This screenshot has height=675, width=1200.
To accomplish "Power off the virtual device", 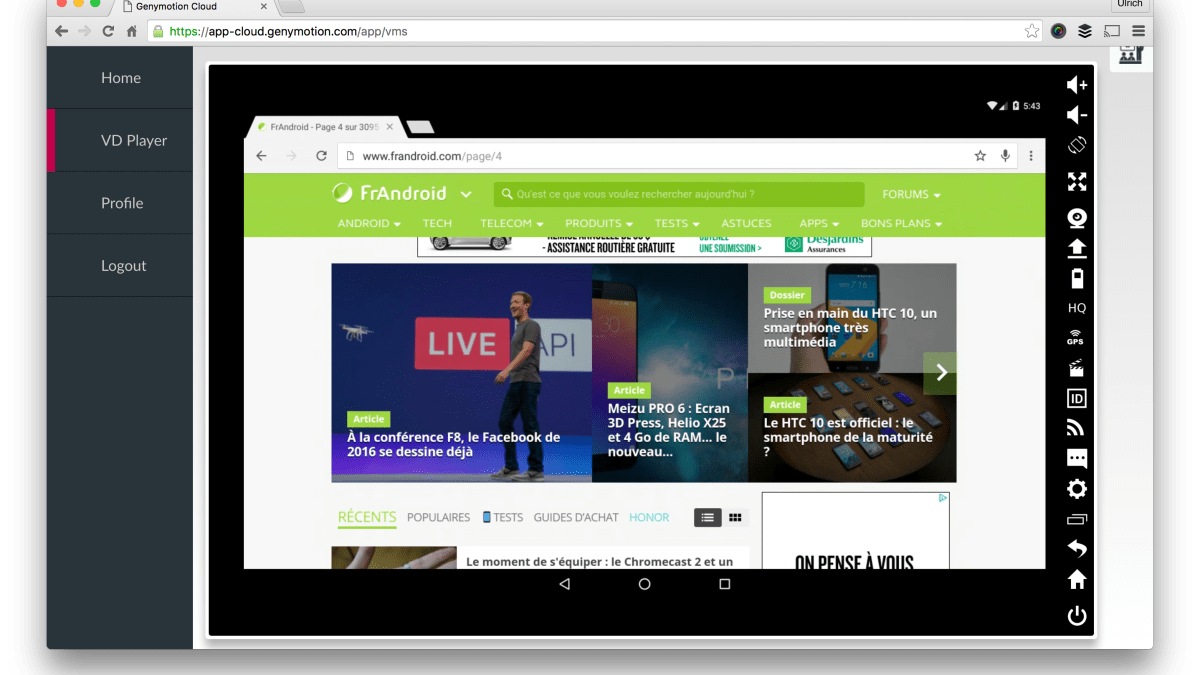I will pyautogui.click(x=1076, y=616).
